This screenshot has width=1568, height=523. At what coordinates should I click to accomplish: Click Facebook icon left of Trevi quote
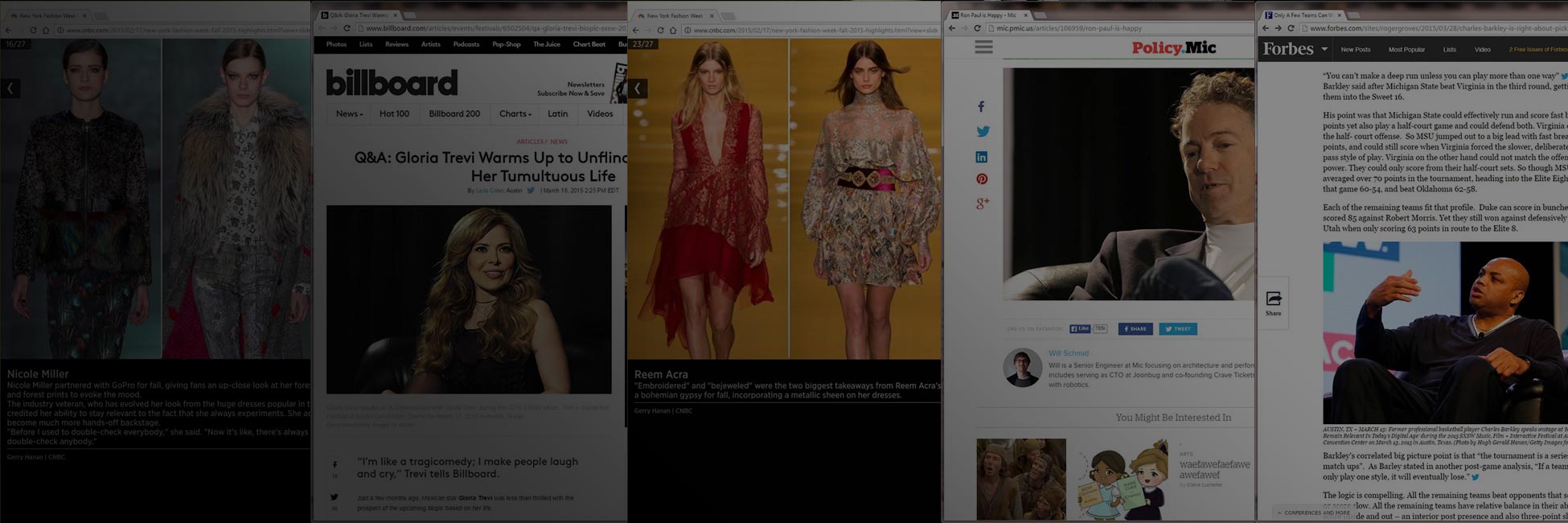[x=335, y=464]
